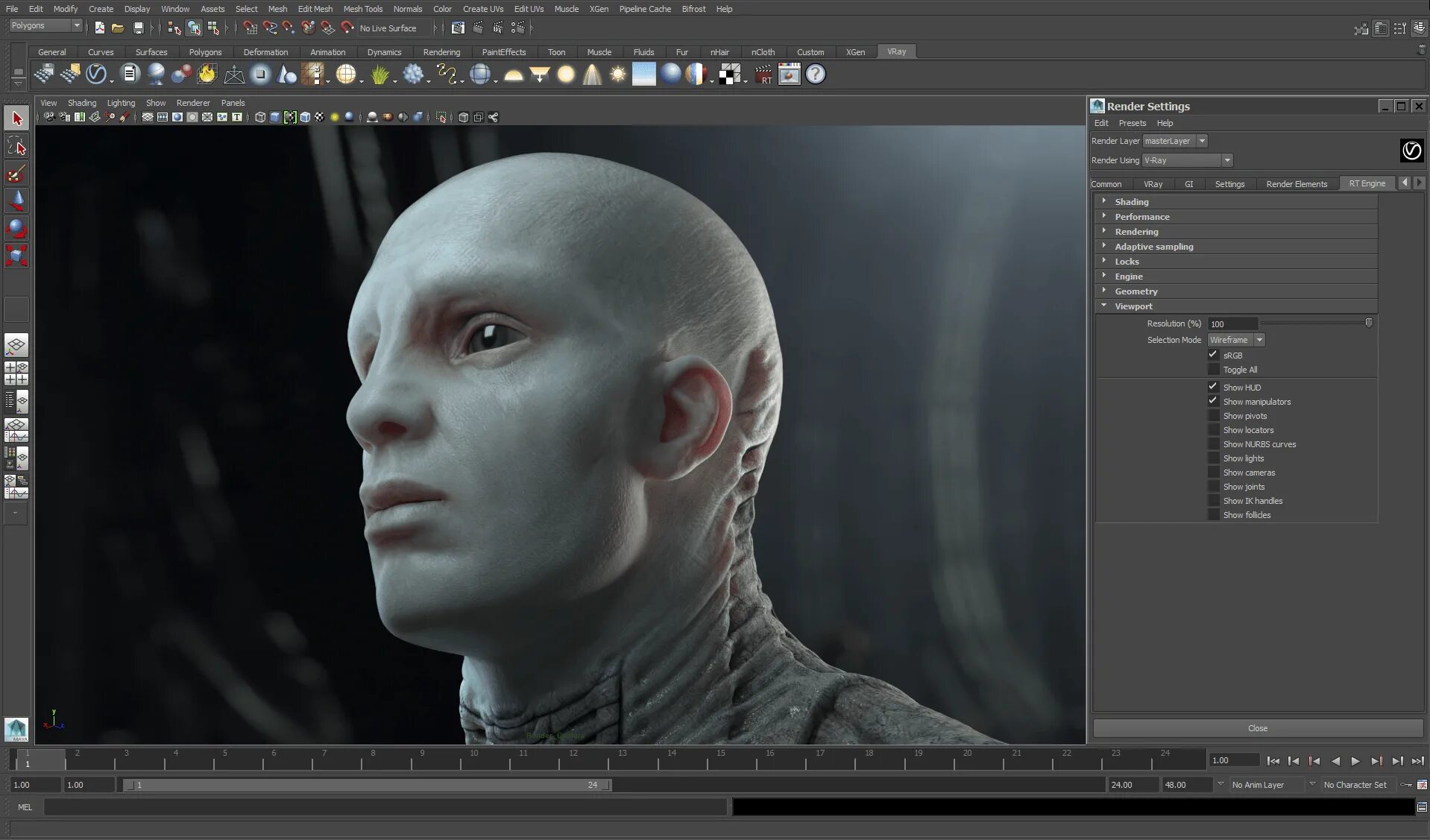Select the Lasso selection tool
This screenshot has width=1430, height=840.
[x=16, y=146]
